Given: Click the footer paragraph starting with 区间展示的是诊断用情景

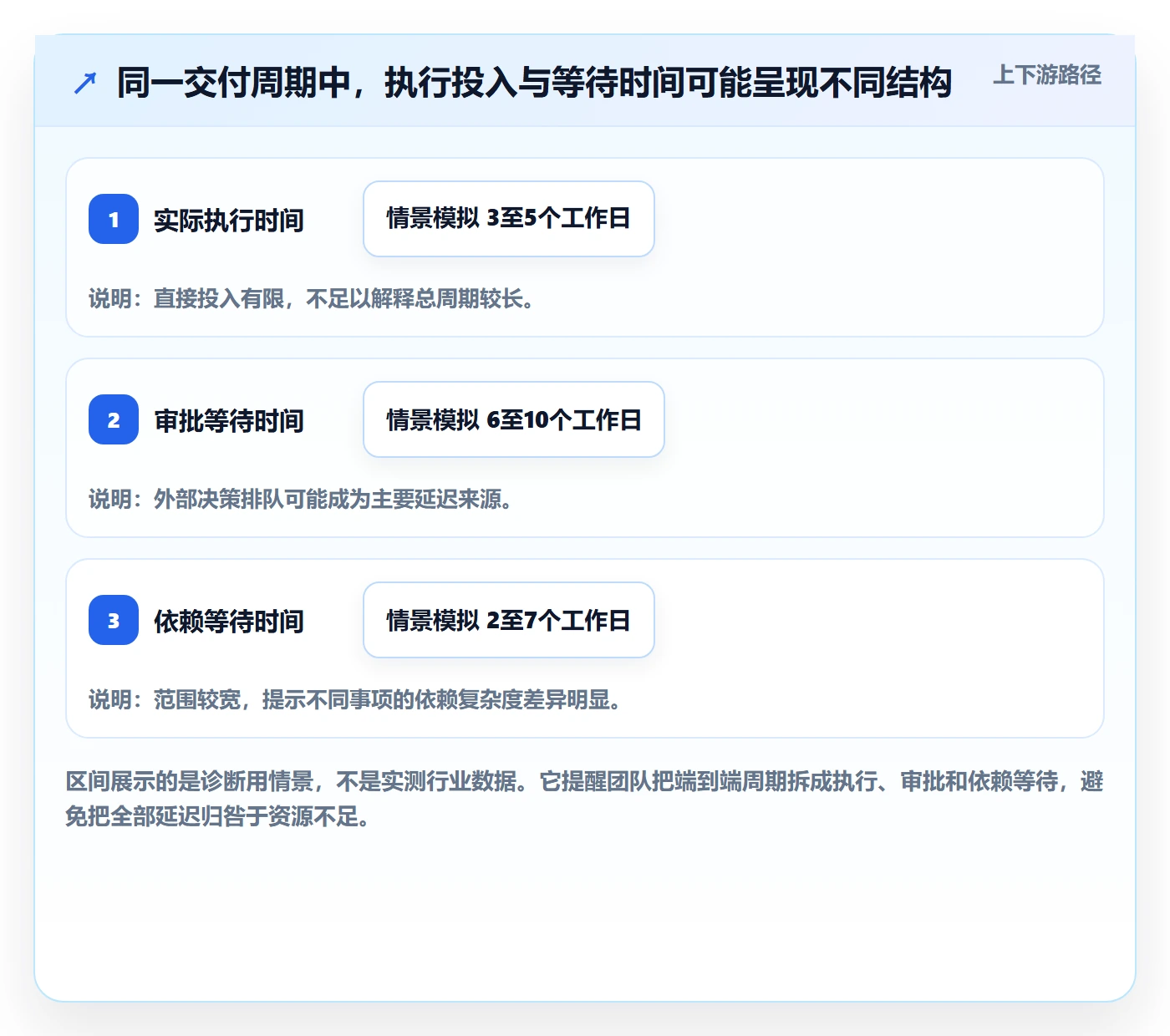Looking at the screenshot, I should [584, 799].
